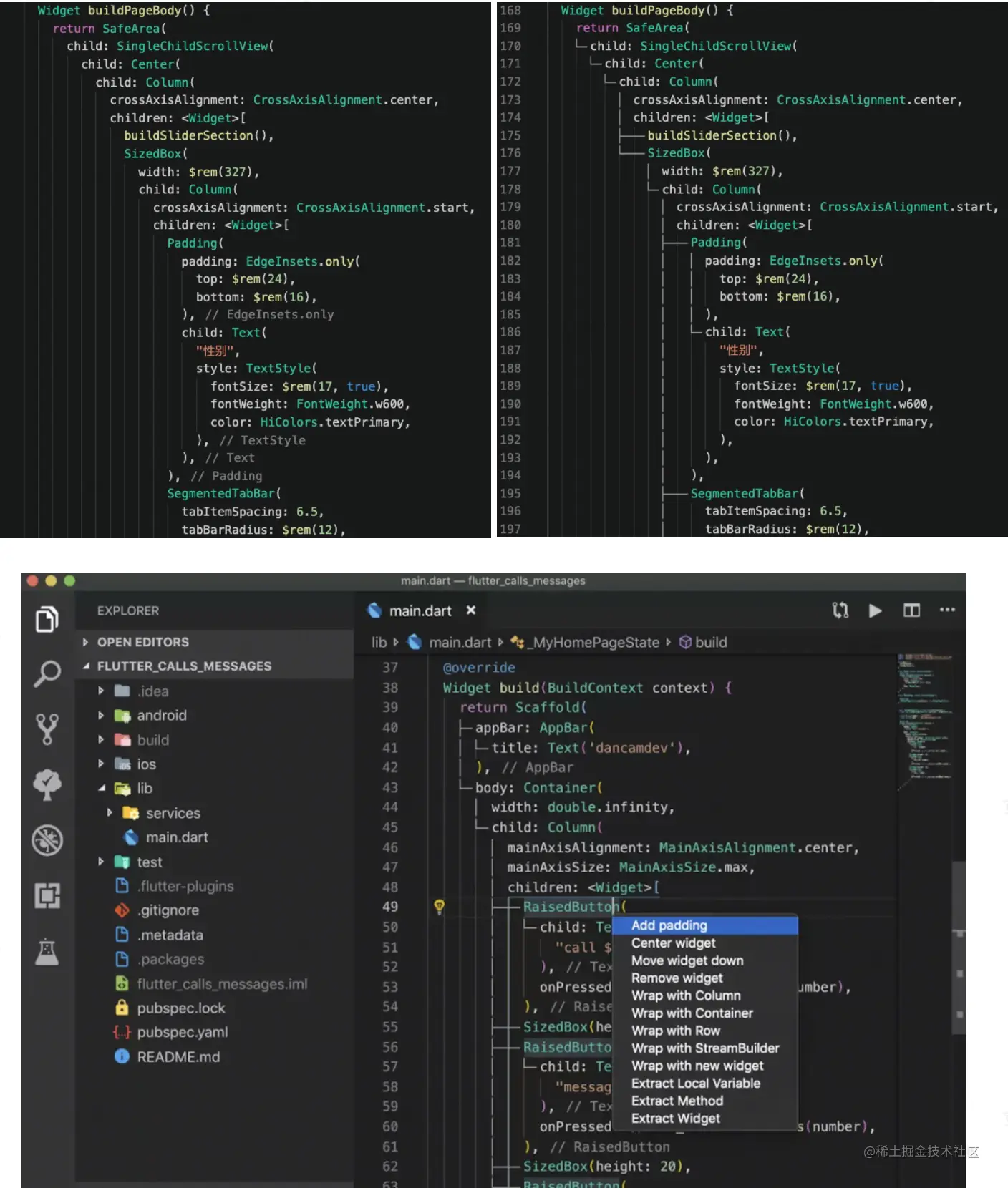Close the main.dart editor tab
The width and height of the screenshot is (1008, 1188).
[x=470, y=610]
